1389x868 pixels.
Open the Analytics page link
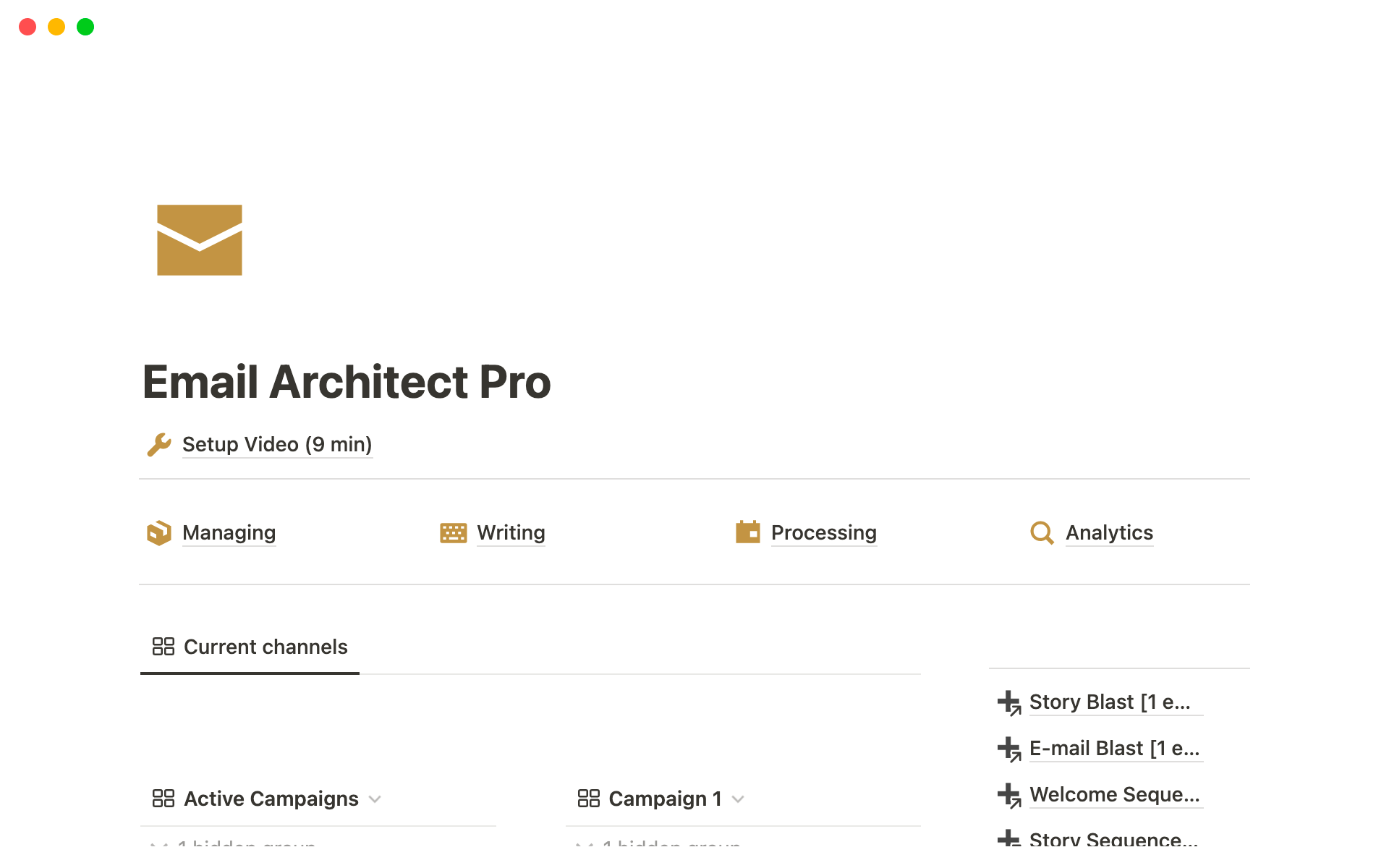tap(1109, 533)
